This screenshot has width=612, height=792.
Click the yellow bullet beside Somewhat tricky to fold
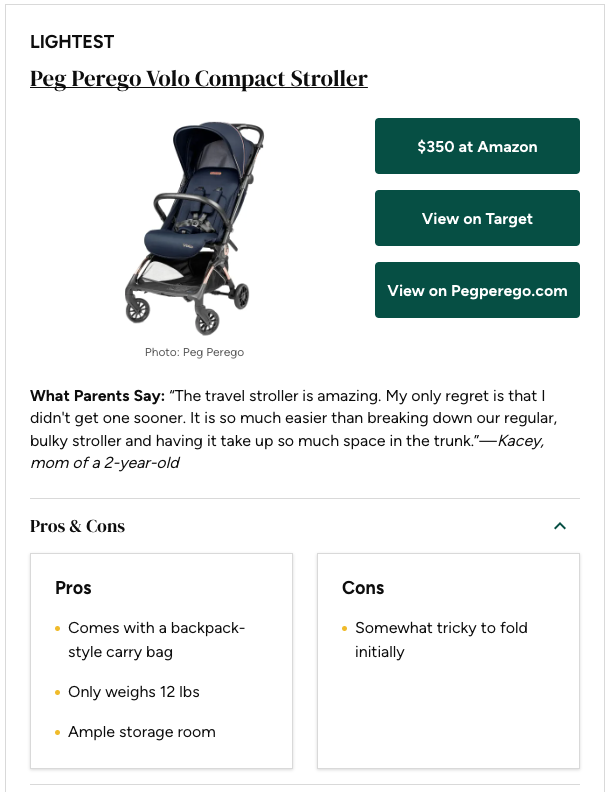[345, 628]
